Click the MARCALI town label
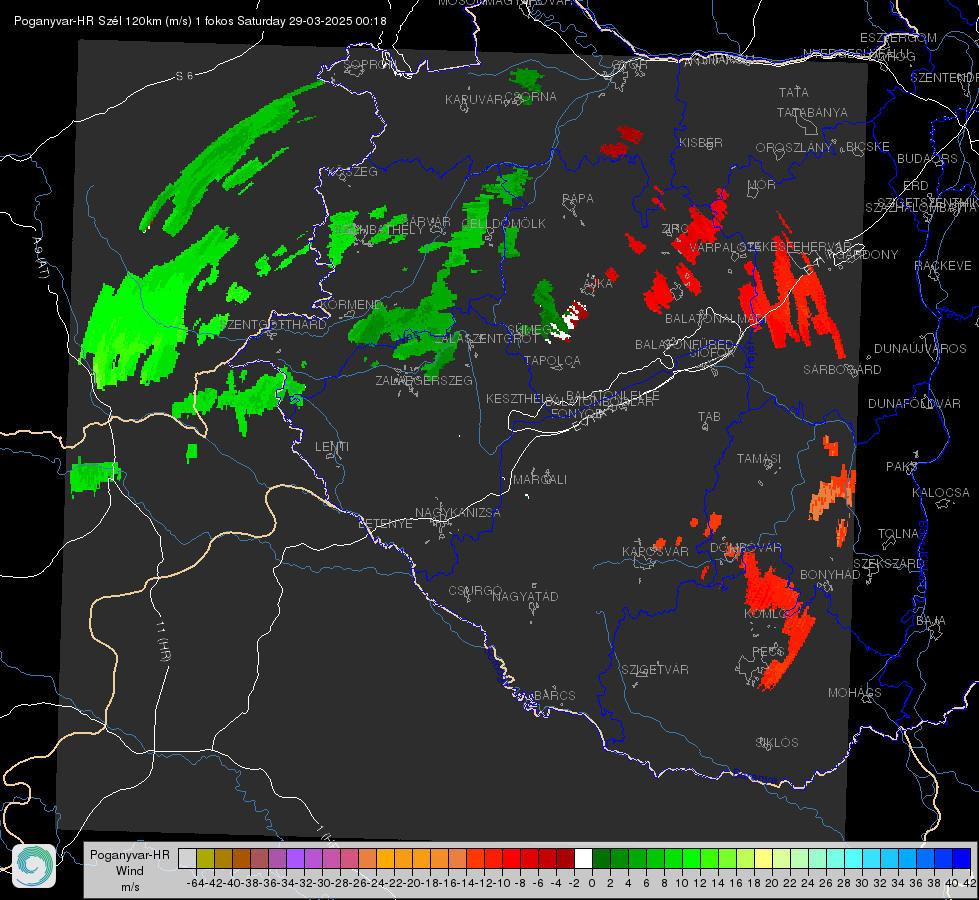 tap(540, 480)
